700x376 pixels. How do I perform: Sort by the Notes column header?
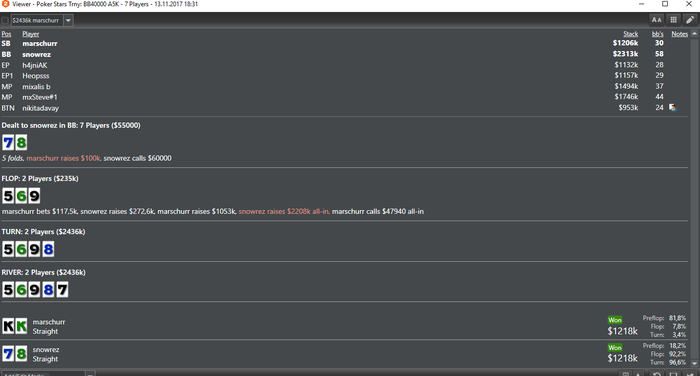click(x=679, y=34)
